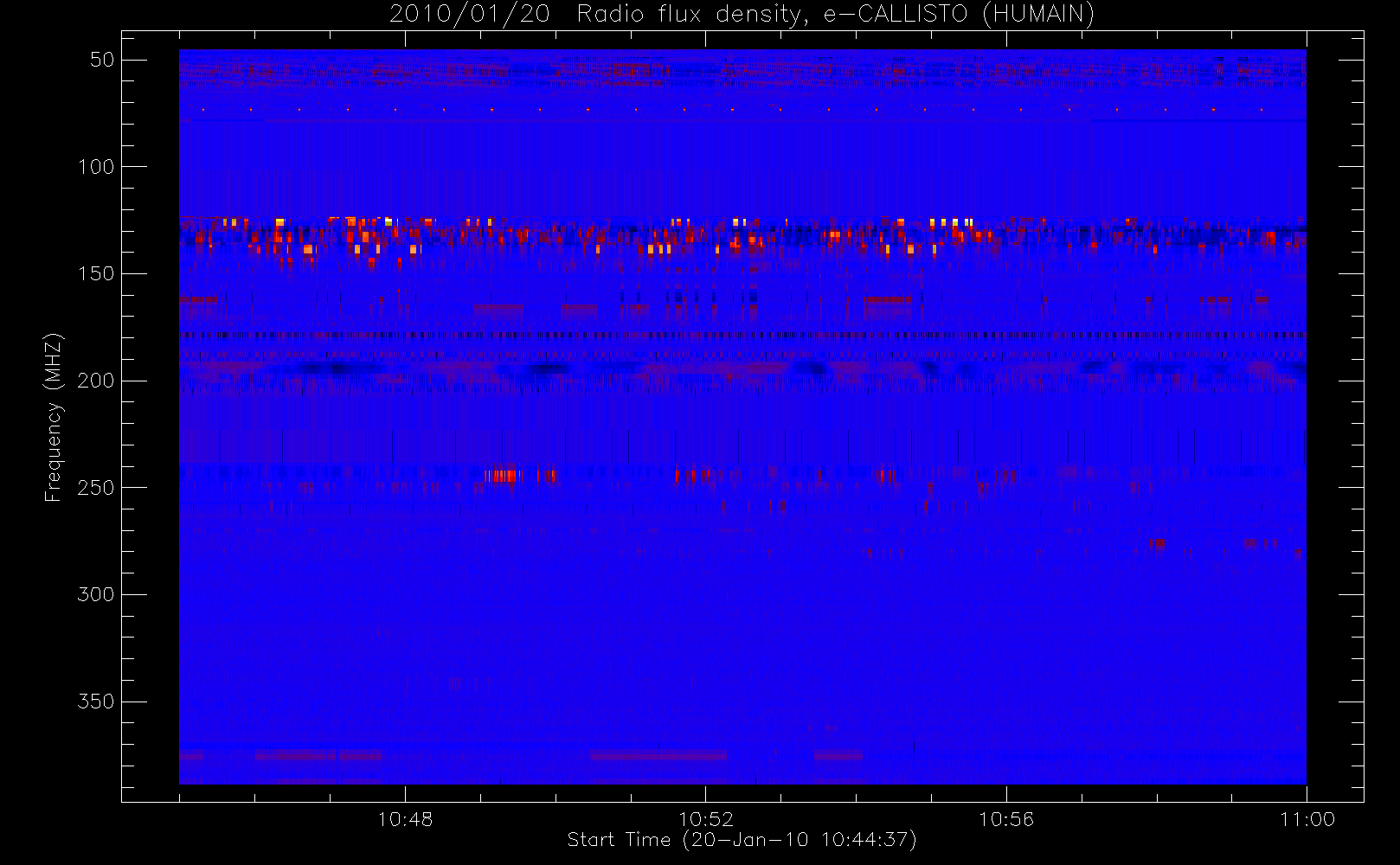Click the '250' frequency tick label

click(96, 488)
